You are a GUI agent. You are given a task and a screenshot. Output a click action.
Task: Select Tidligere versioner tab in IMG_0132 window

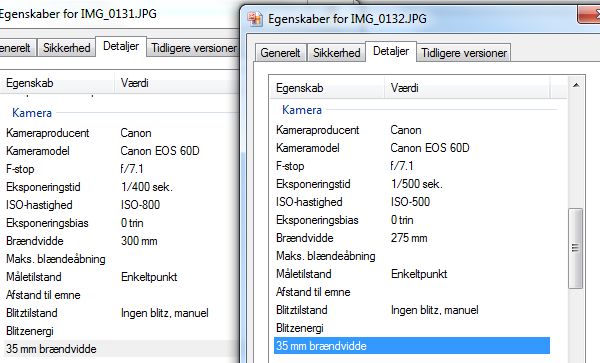(464, 53)
